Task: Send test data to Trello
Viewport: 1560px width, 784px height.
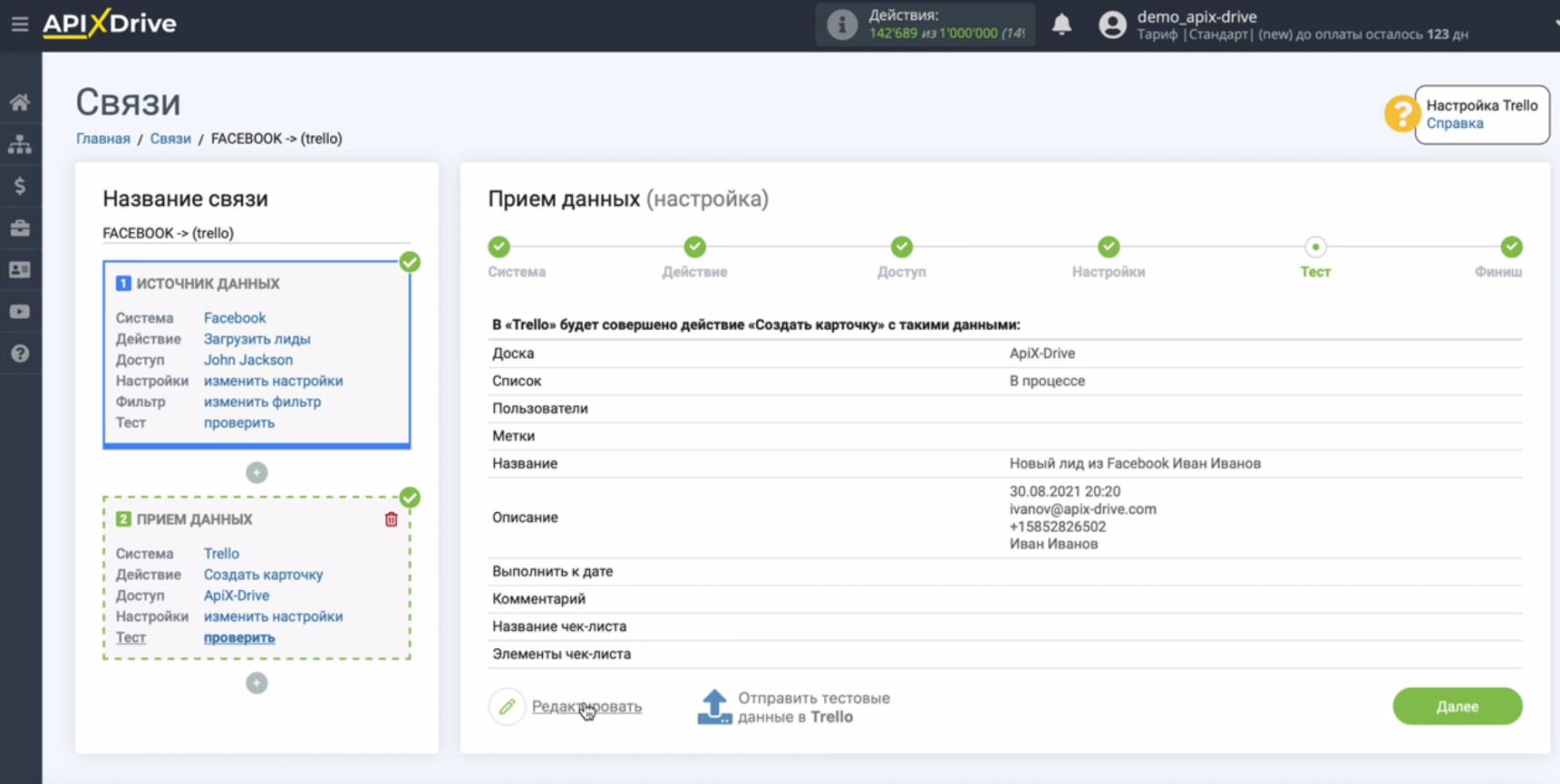Action: [x=814, y=707]
